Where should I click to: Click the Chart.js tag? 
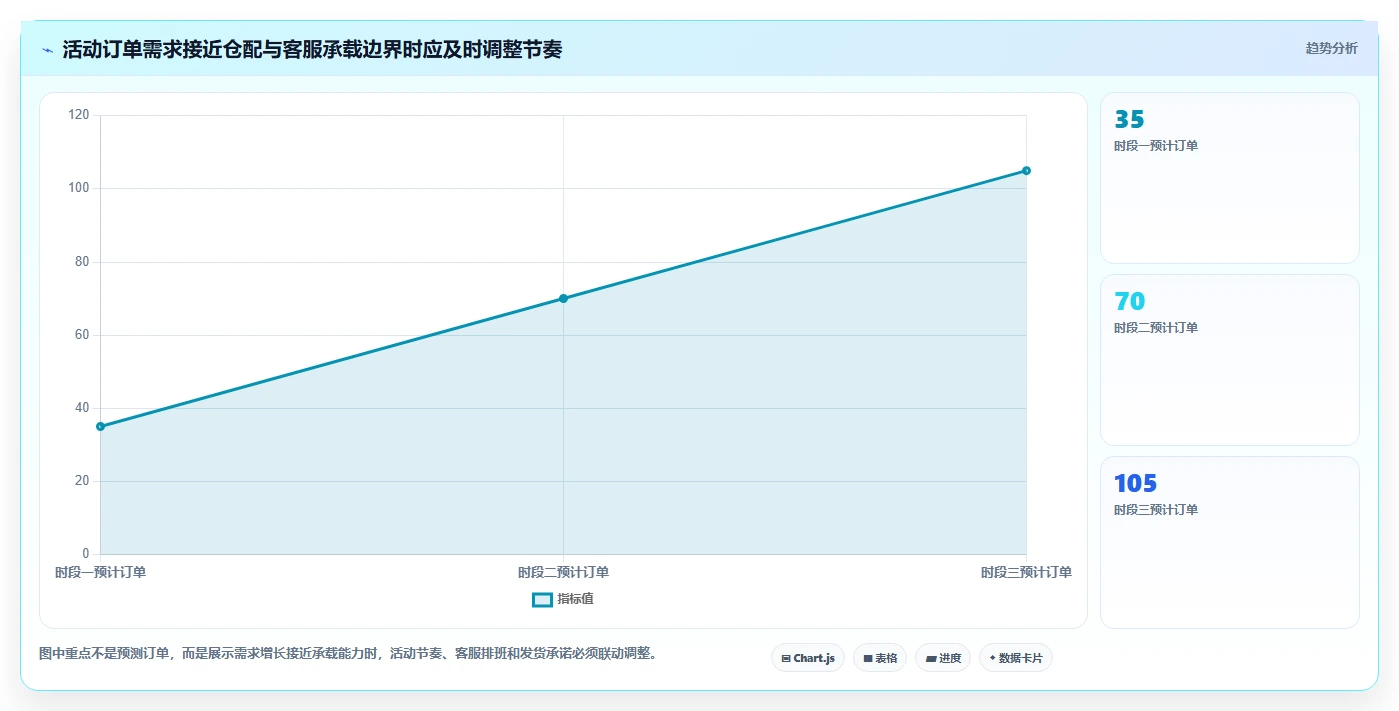pyautogui.click(x=808, y=658)
